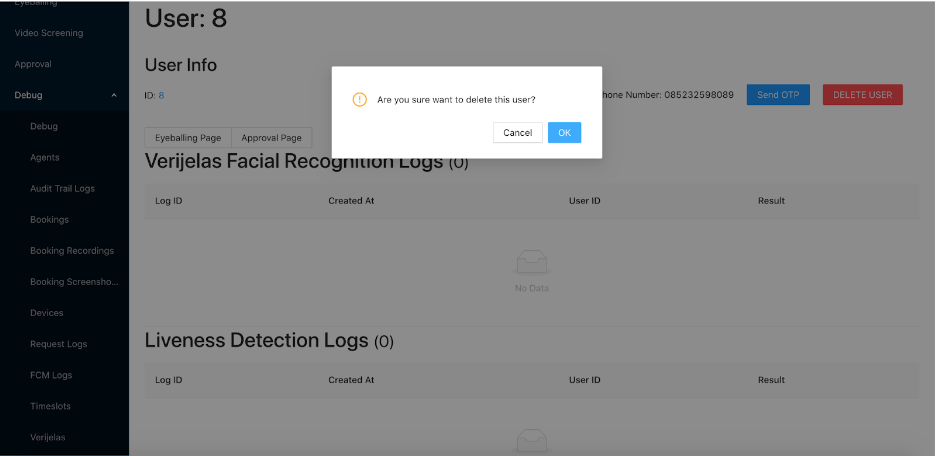Open FCM Logs in sidebar
This screenshot has width=937, height=456.
pos(51,375)
